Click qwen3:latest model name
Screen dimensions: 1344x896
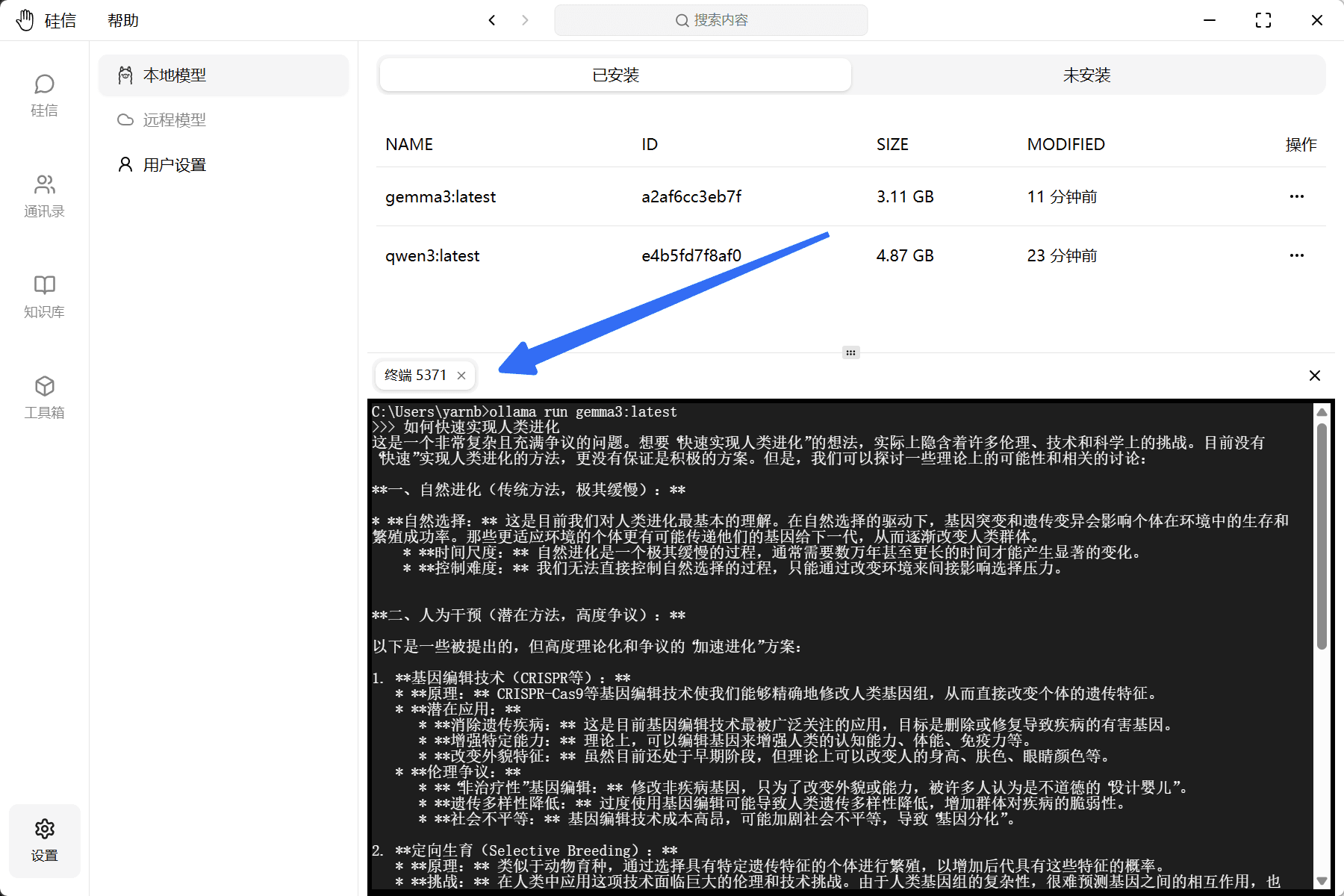432,256
